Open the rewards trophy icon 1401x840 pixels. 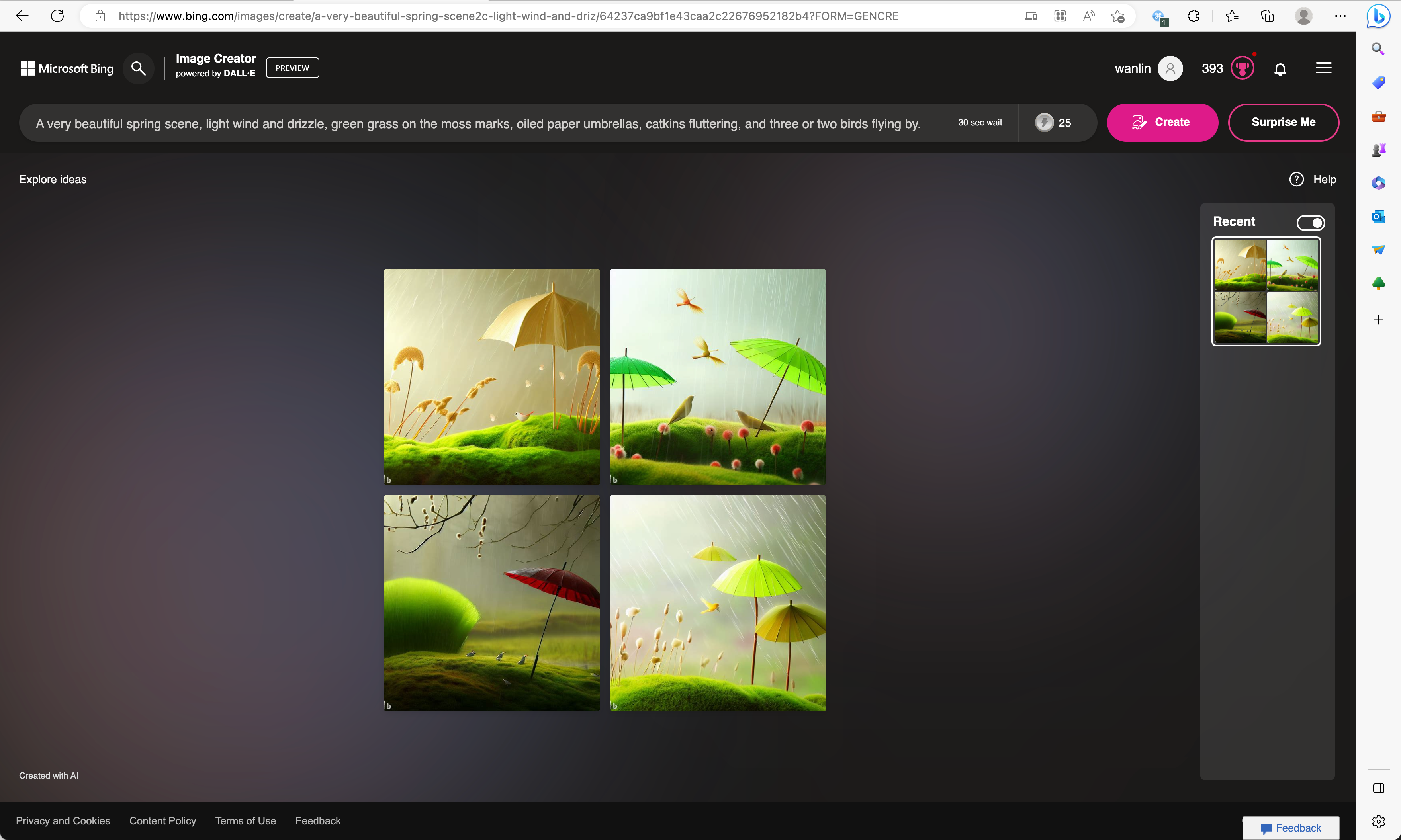coord(1242,68)
